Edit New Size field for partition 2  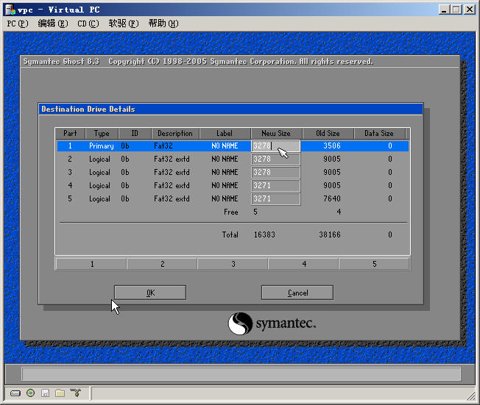point(276,159)
